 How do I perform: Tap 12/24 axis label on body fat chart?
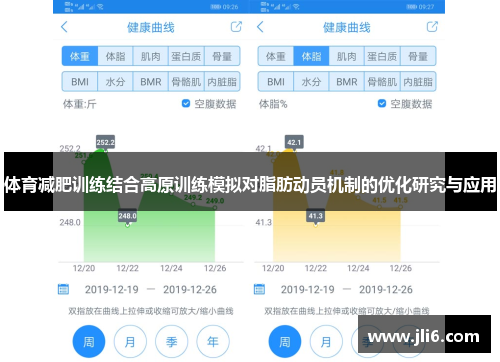(358, 268)
